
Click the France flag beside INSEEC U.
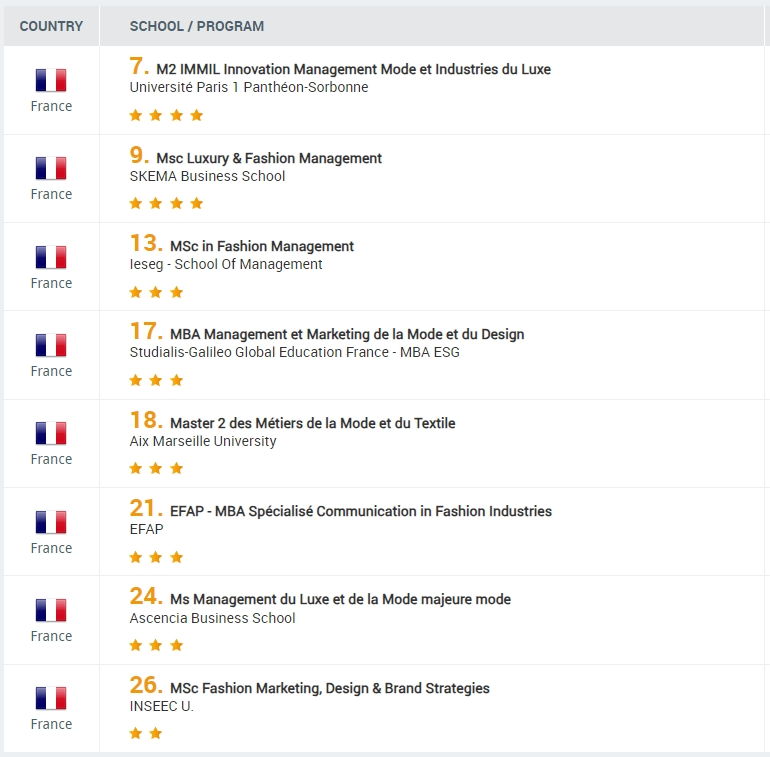pyautogui.click(x=51, y=698)
